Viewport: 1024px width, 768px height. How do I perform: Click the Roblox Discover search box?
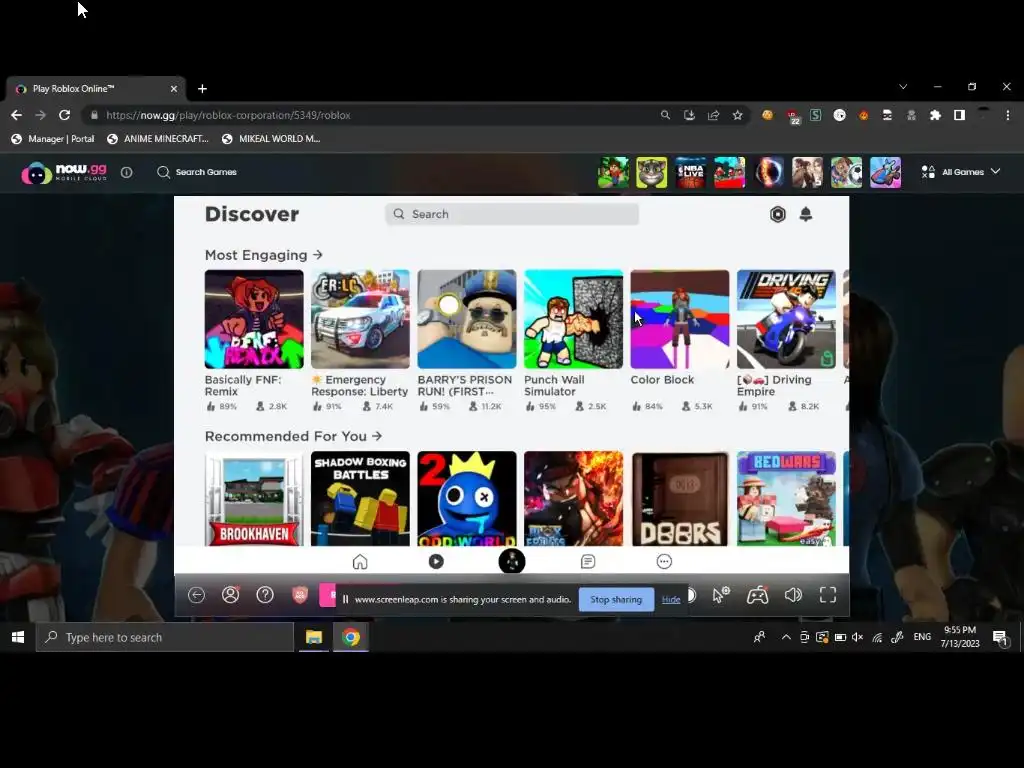[x=512, y=214]
